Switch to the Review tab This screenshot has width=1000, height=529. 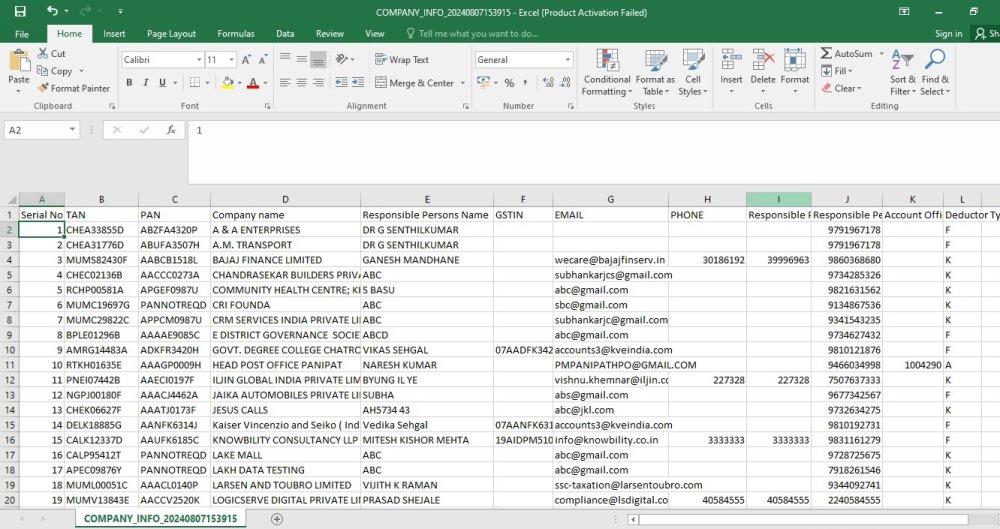(330, 34)
